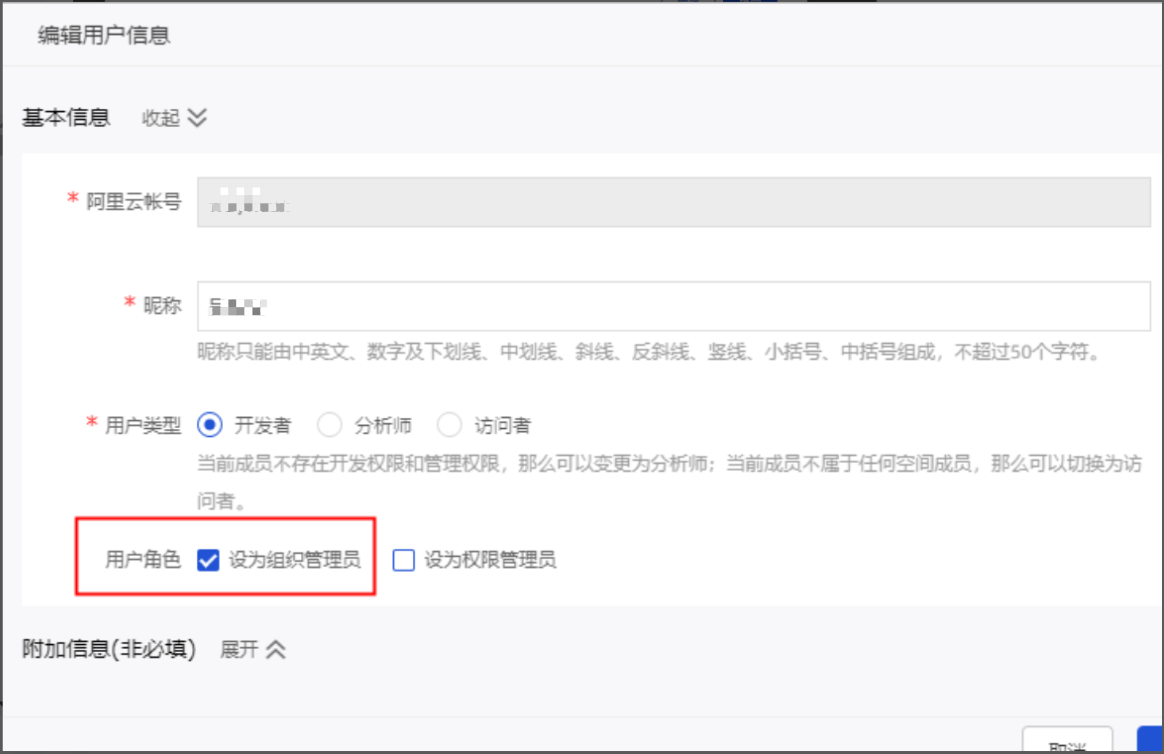1164x754 pixels.
Task: Click the 用户角色 label
Action: click(x=143, y=560)
